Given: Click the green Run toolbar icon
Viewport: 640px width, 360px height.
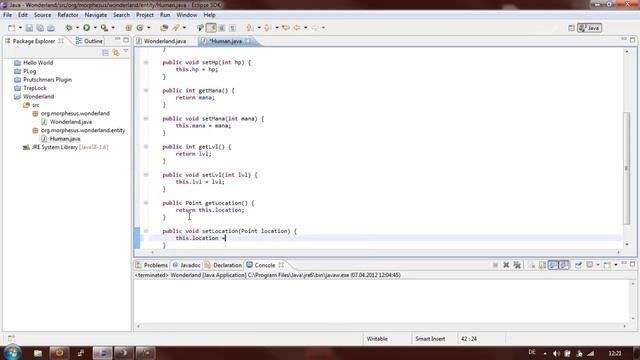Looking at the screenshot, I should point(87,28).
